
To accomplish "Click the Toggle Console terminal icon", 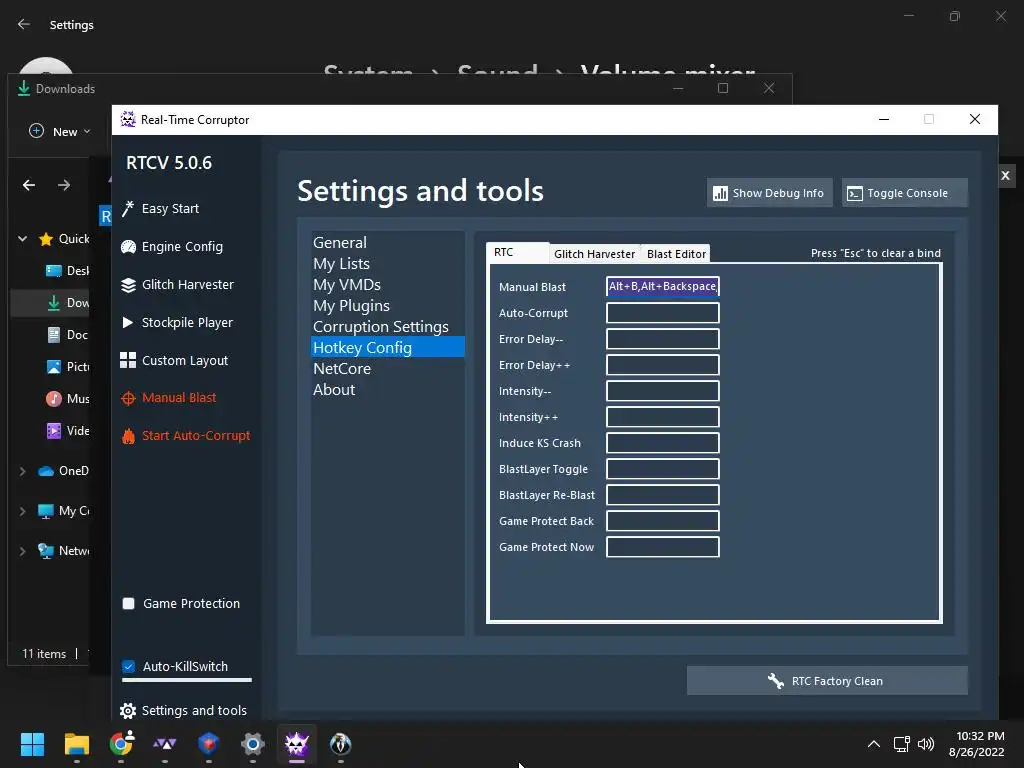I will pyautogui.click(x=855, y=193).
